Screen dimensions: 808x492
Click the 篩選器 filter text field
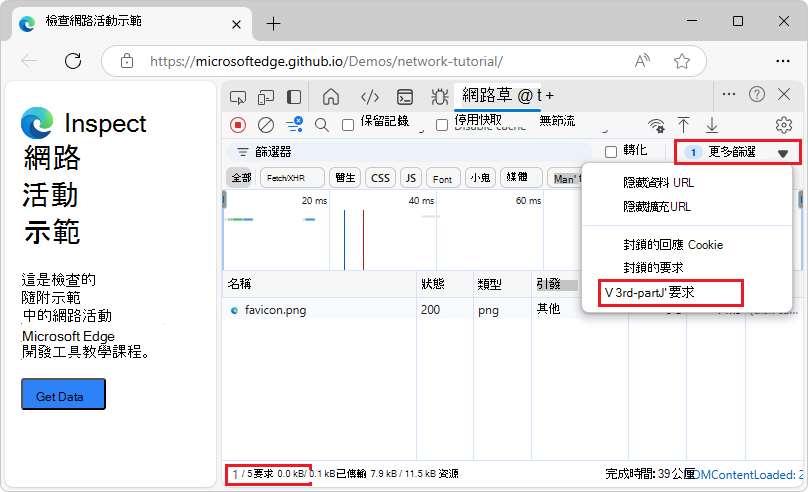click(410, 152)
